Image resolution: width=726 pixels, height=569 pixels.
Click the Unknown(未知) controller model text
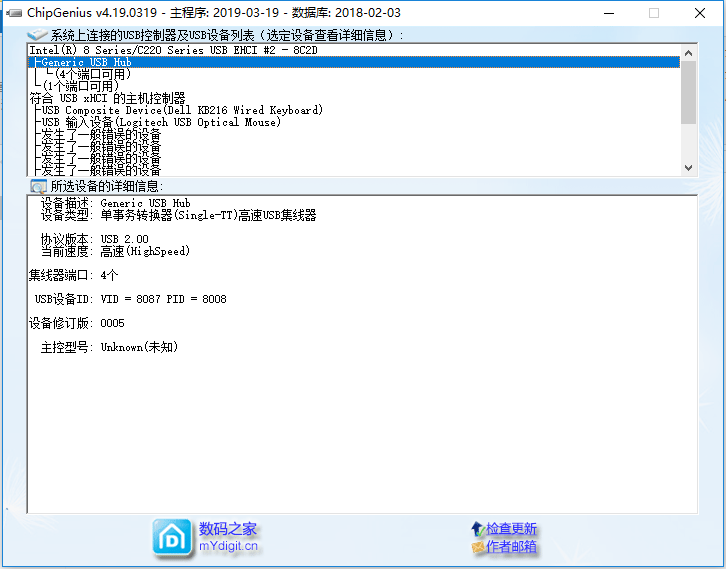pos(139,347)
